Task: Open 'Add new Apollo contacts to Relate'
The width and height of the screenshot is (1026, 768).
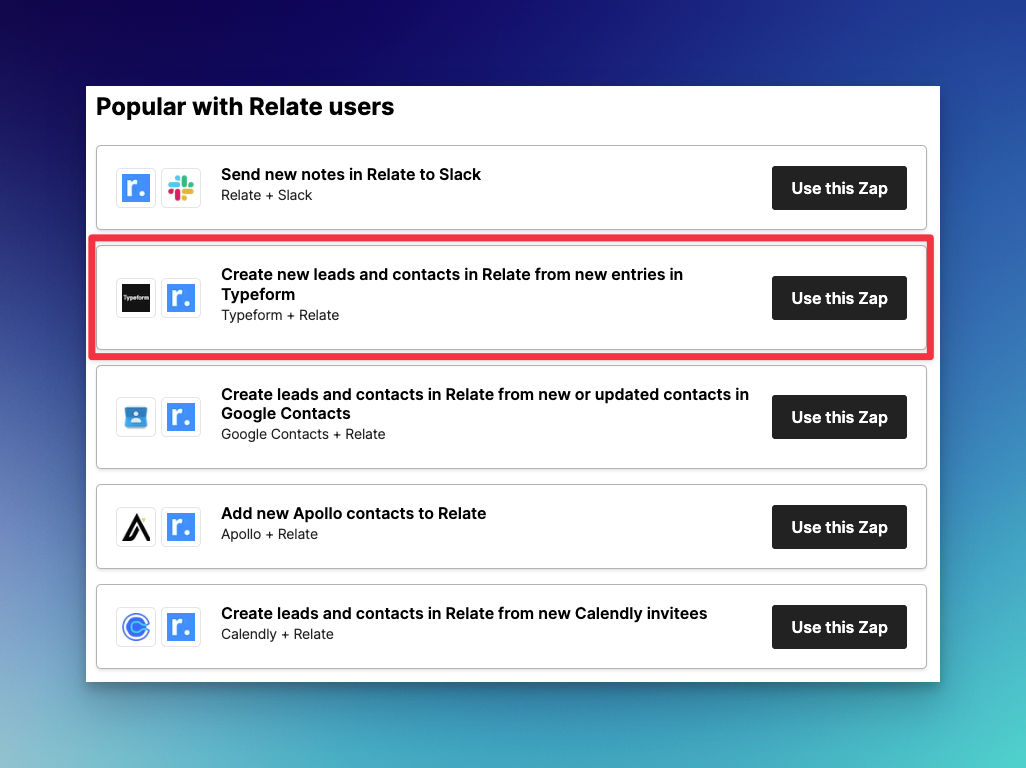Action: 353,514
